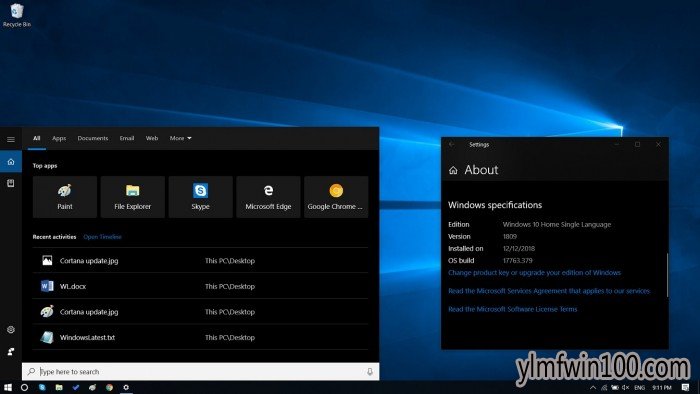Image resolution: width=700 pixels, height=394 pixels.
Task: Click Home icon in Settings About page
Action: 453,170
